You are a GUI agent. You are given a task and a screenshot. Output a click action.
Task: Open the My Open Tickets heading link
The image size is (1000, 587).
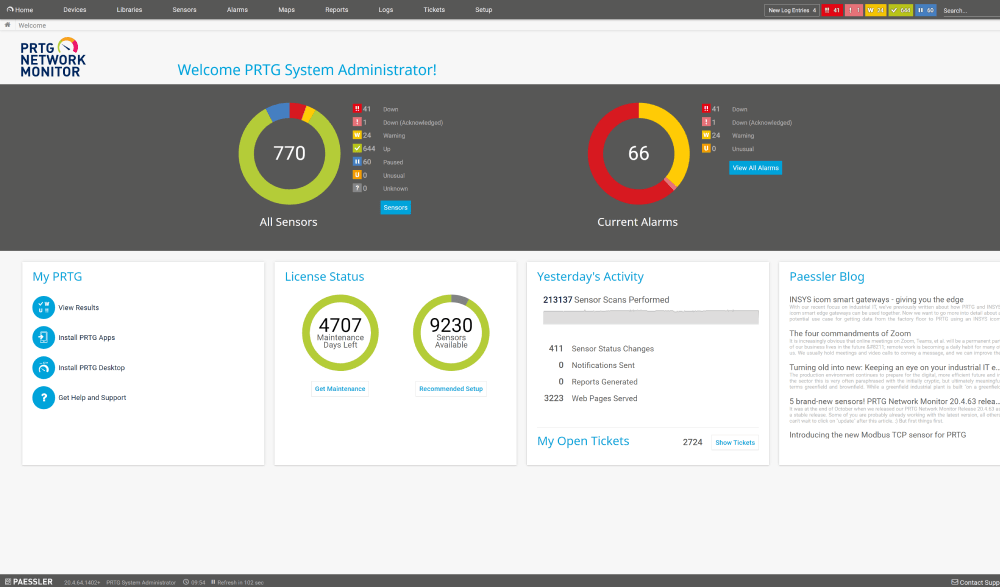[583, 441]
